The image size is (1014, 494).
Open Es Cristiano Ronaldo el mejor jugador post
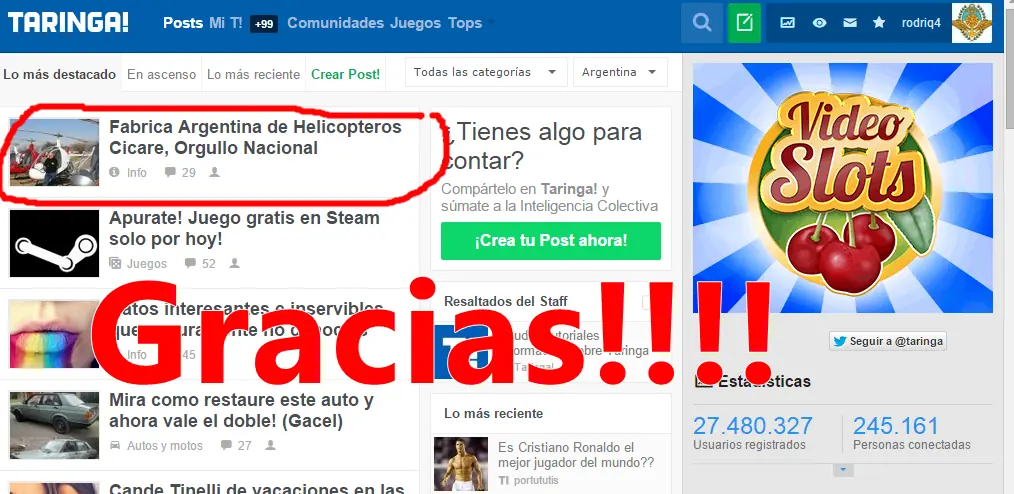[576, 455]
